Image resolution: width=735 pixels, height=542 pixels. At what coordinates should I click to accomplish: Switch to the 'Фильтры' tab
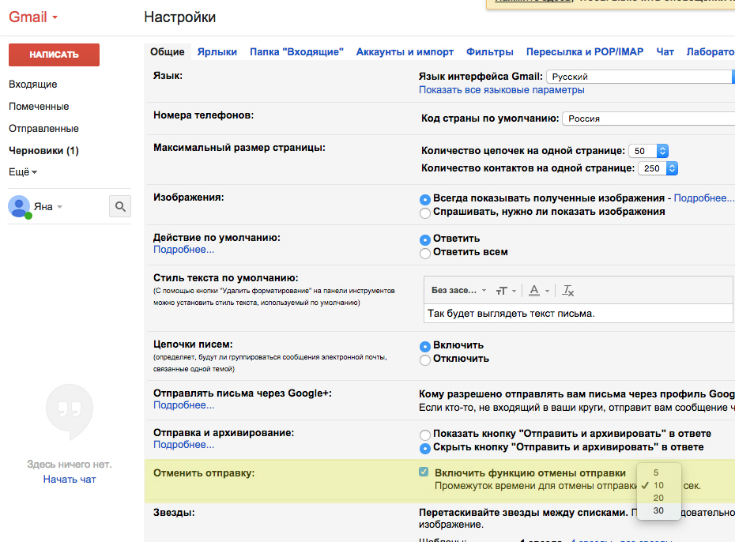tap(490, 52)
